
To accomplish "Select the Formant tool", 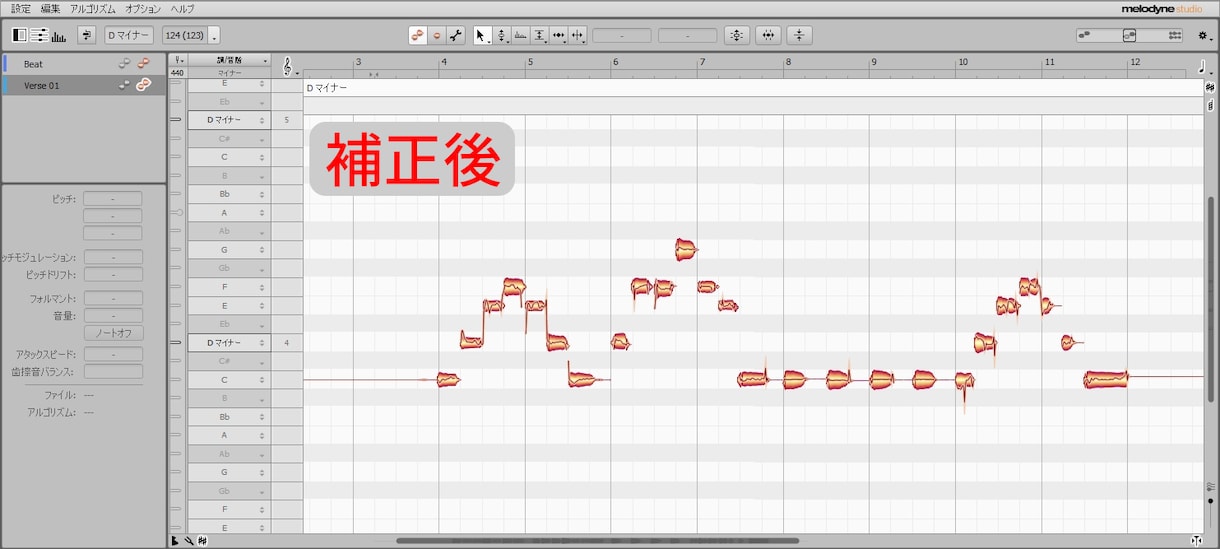I will [520, 35].
